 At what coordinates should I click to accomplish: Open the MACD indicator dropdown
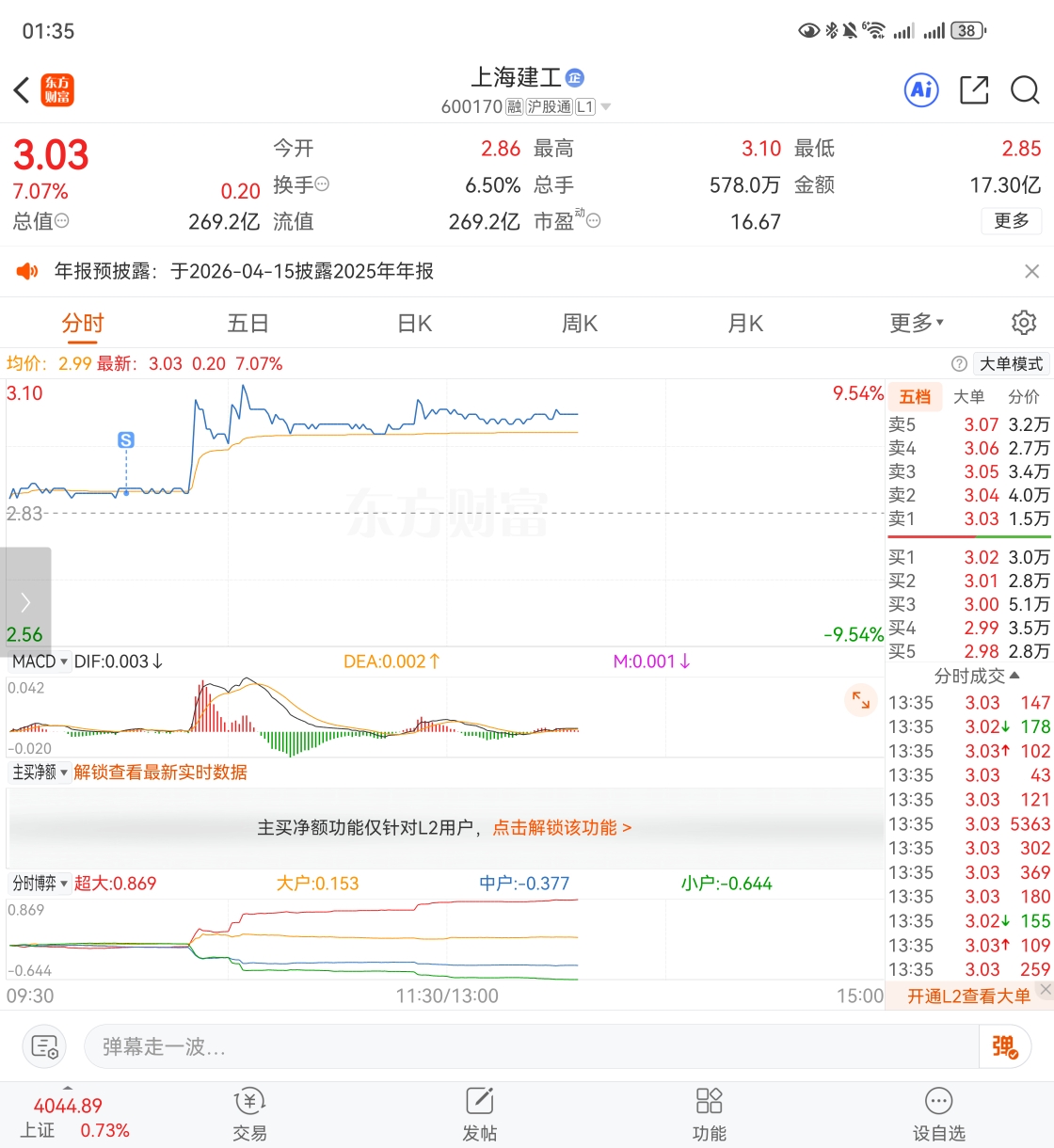tap(39, 662)
